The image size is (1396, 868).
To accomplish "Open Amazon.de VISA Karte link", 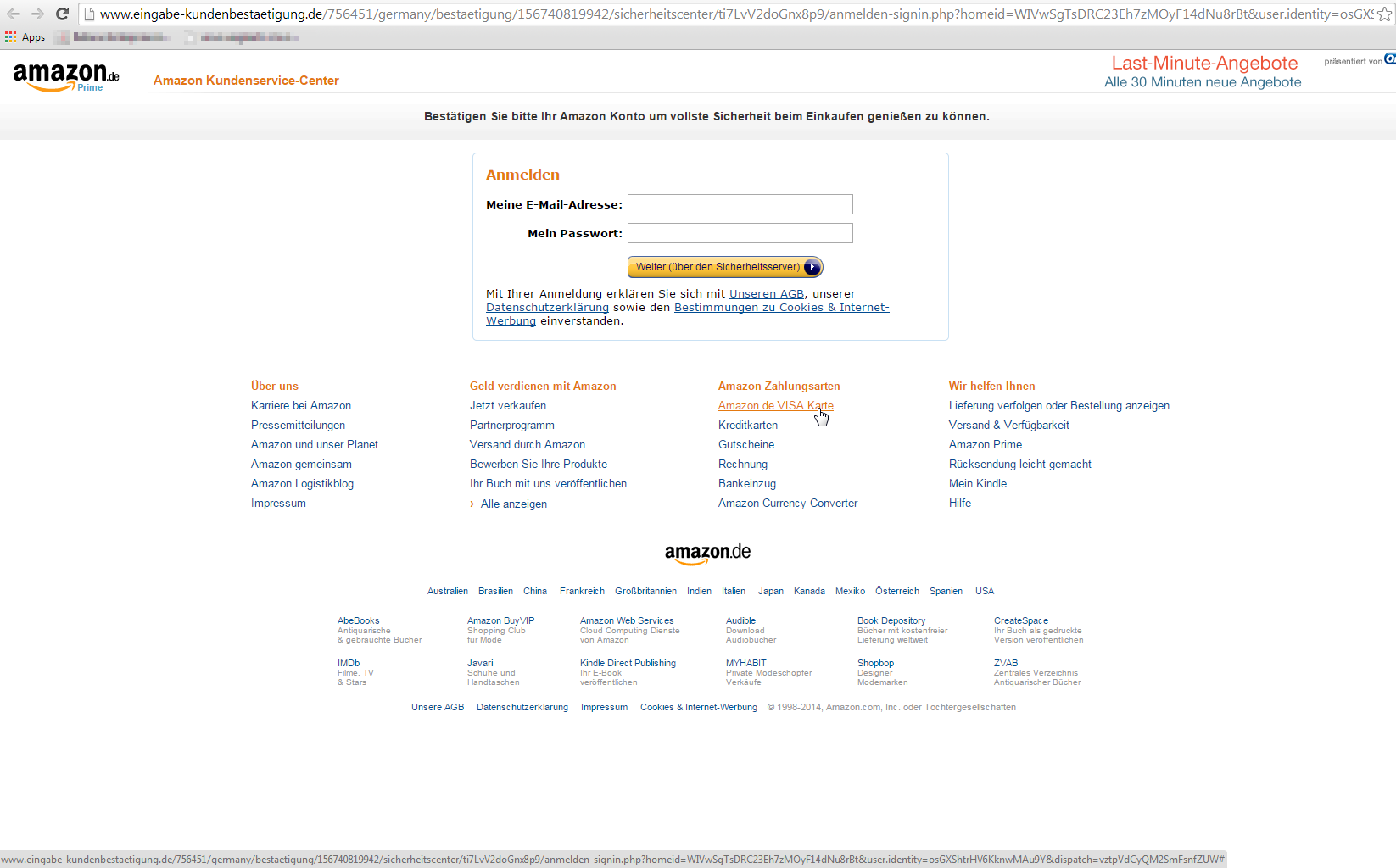I will (x=776, y=406).
